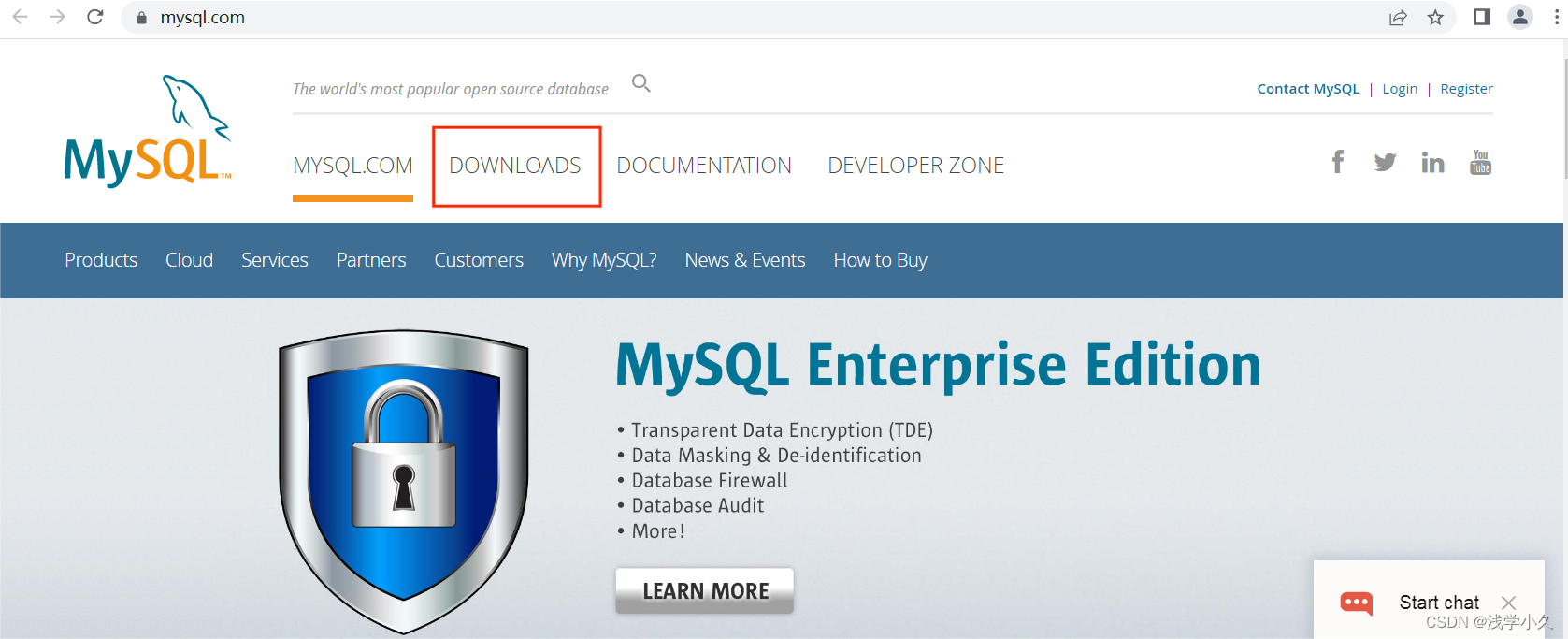Click the red chat bubble icon
Image resolution: width=1568 pixels, height=639 pixels.
(x=1357, y=603)
